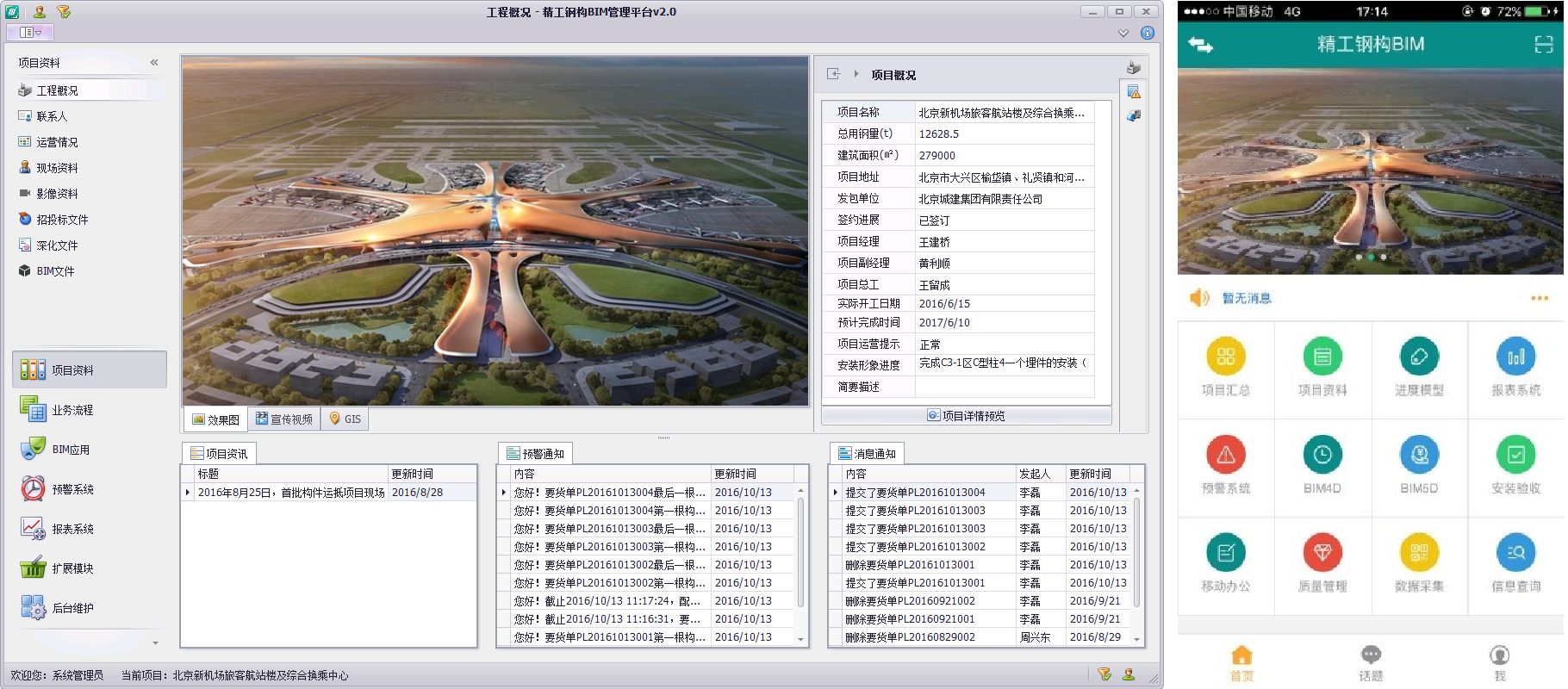Tap the speaker icon beside 暂无消息
This screenshot has width=1568, height=689.
click(1200, 298)
